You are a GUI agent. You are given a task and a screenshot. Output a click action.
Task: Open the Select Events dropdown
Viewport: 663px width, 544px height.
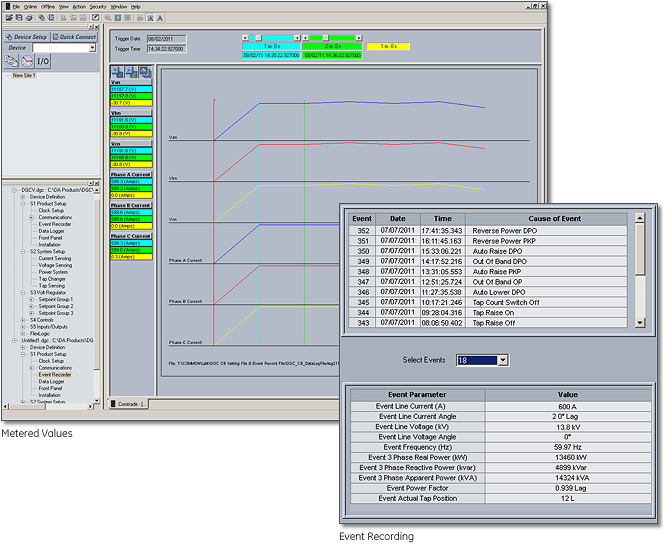(x=503, y=360)
